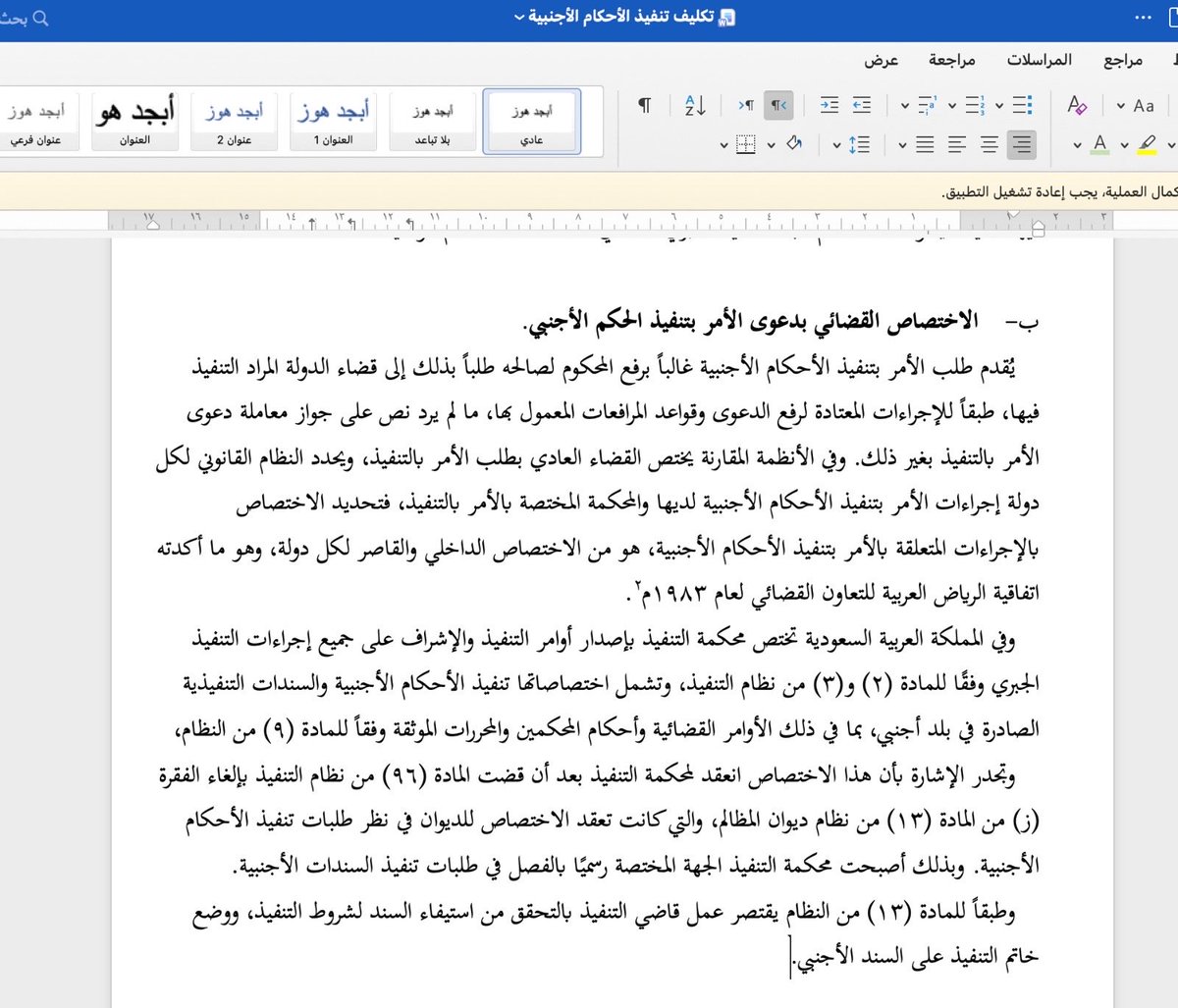Viewport: 1178px width, 1008px height.
Task: Toggle center text alignment
Action: click(990, 145)
